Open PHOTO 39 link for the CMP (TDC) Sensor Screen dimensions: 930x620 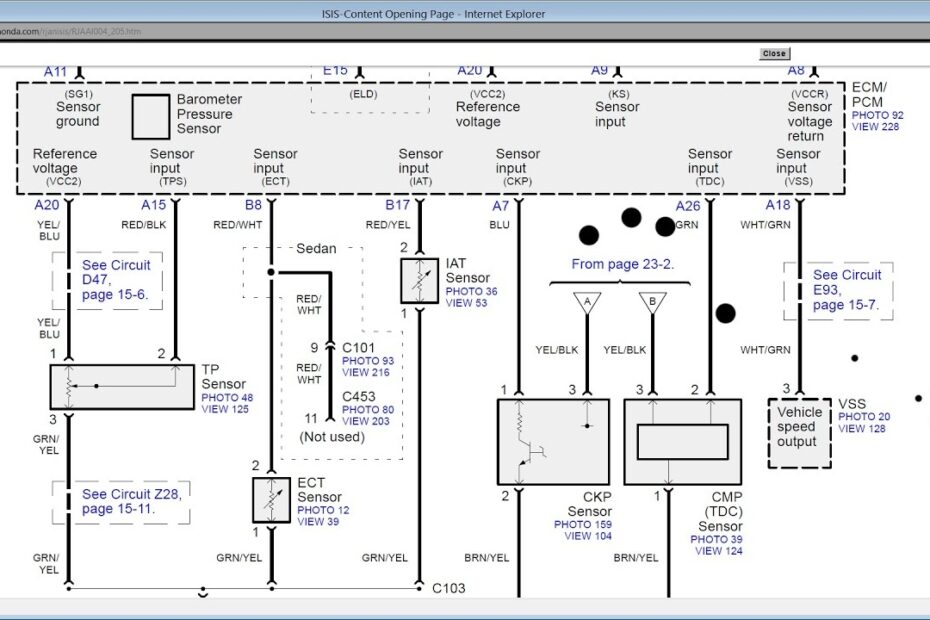[x=716, y=538]
